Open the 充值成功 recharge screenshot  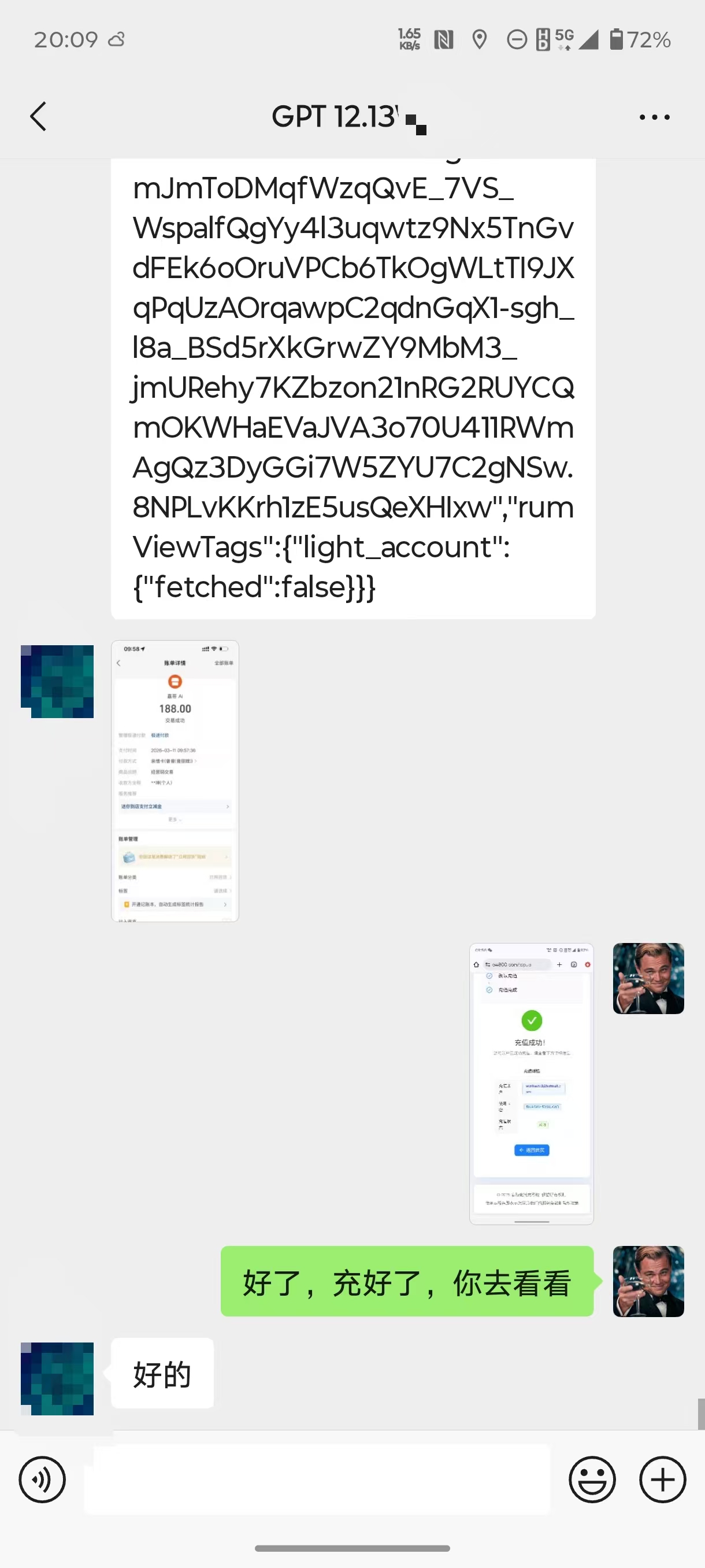531,1083
